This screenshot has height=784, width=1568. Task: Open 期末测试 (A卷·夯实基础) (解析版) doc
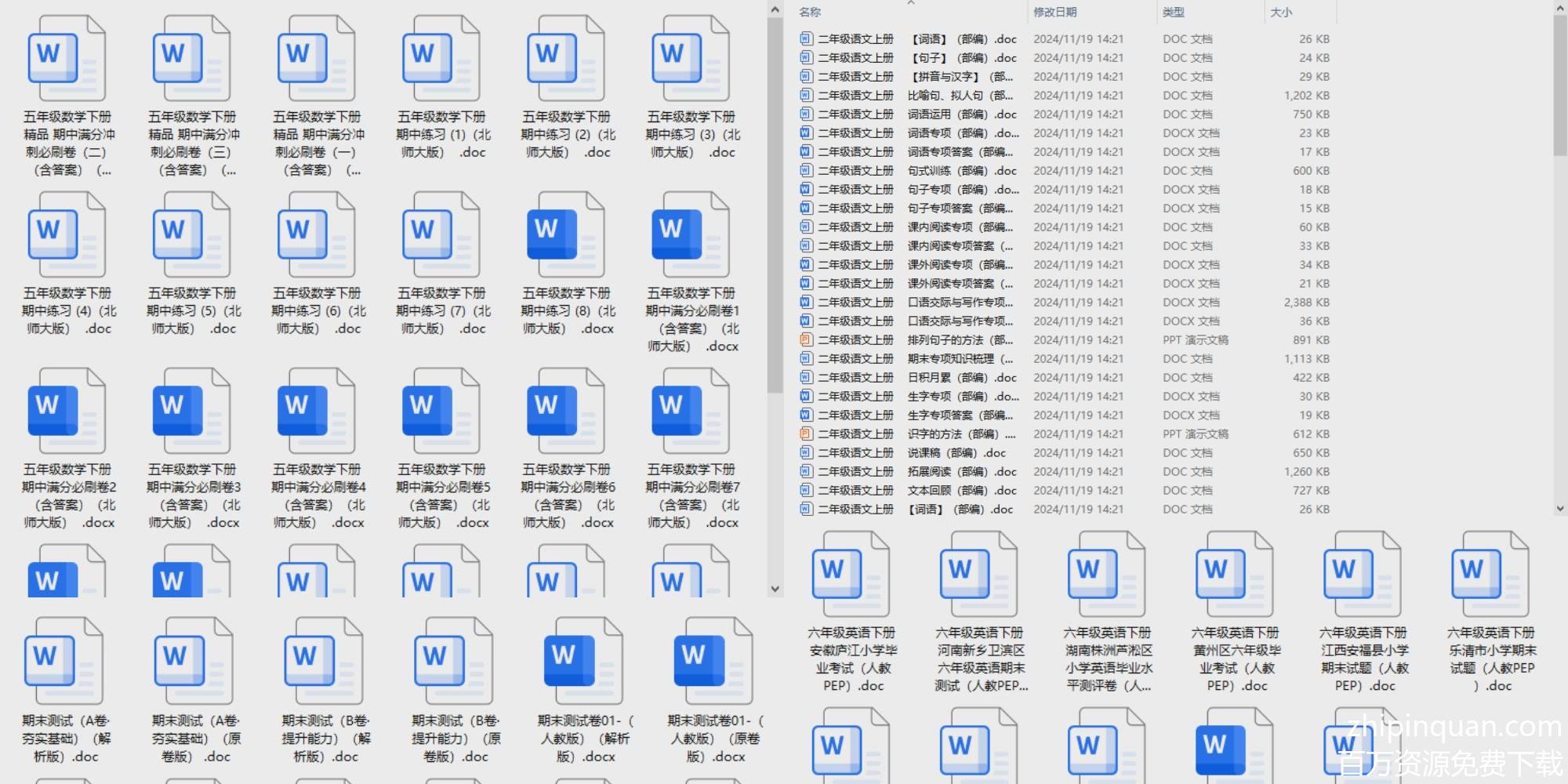click(66, 661)
